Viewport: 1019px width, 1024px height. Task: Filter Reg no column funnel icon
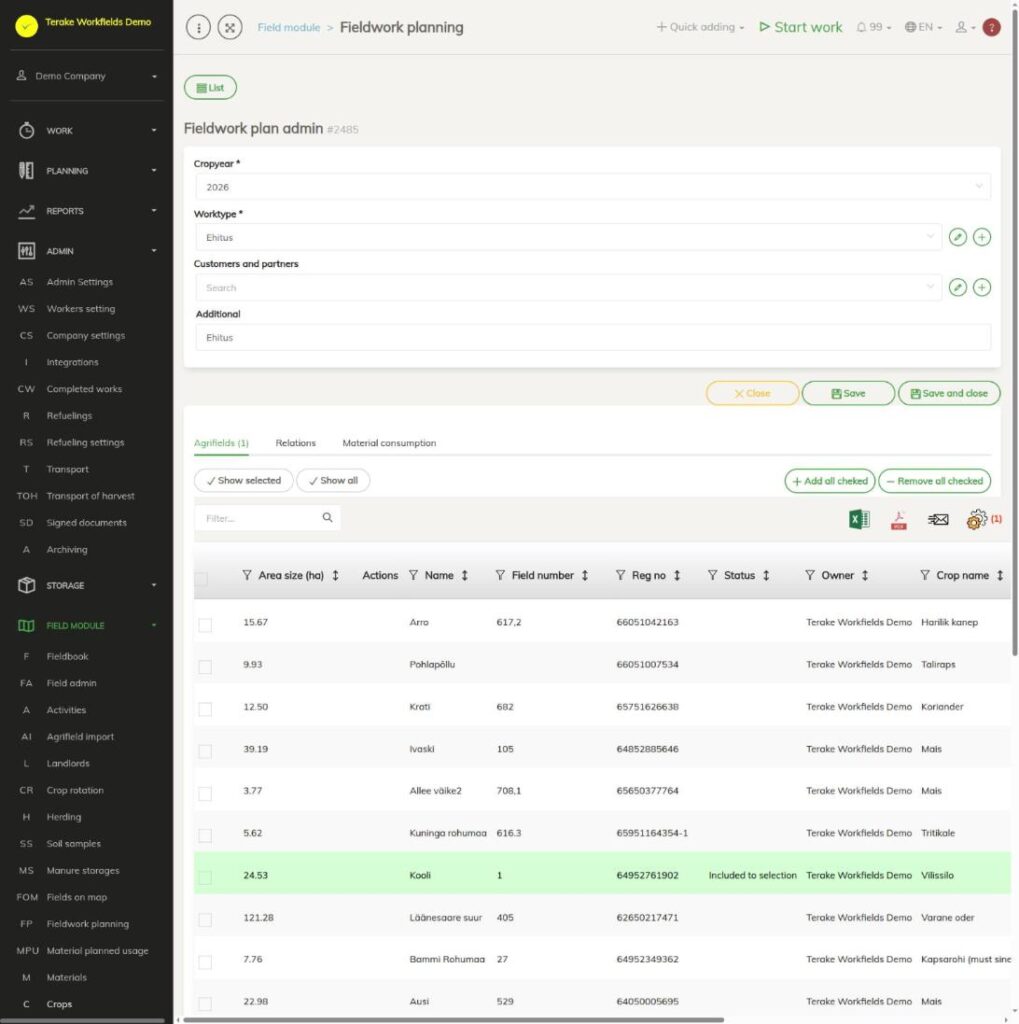621,575
